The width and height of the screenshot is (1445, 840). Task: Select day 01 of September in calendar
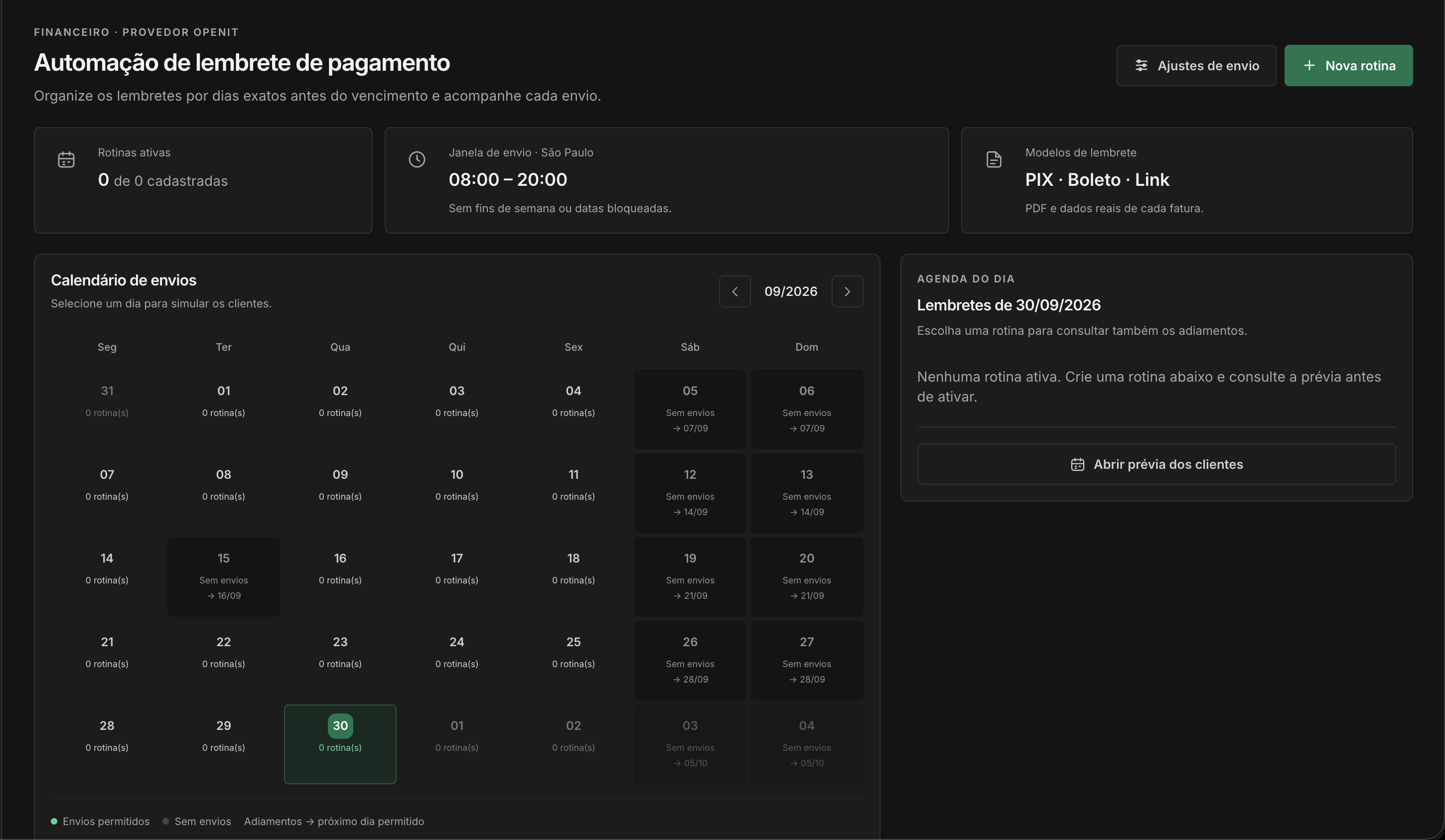[x=224, y=409]
